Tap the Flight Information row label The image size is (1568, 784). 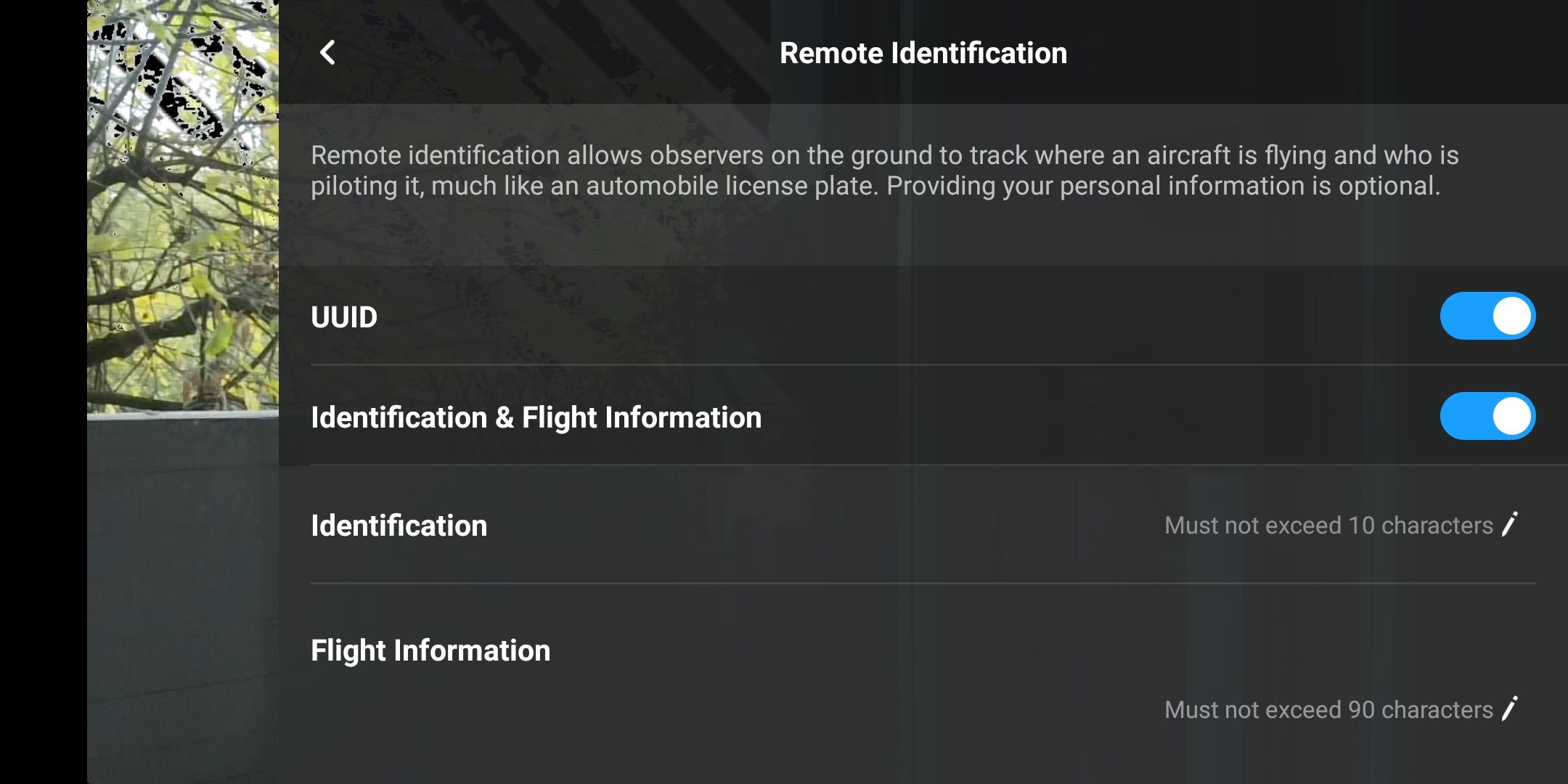(x=430, y=650)
